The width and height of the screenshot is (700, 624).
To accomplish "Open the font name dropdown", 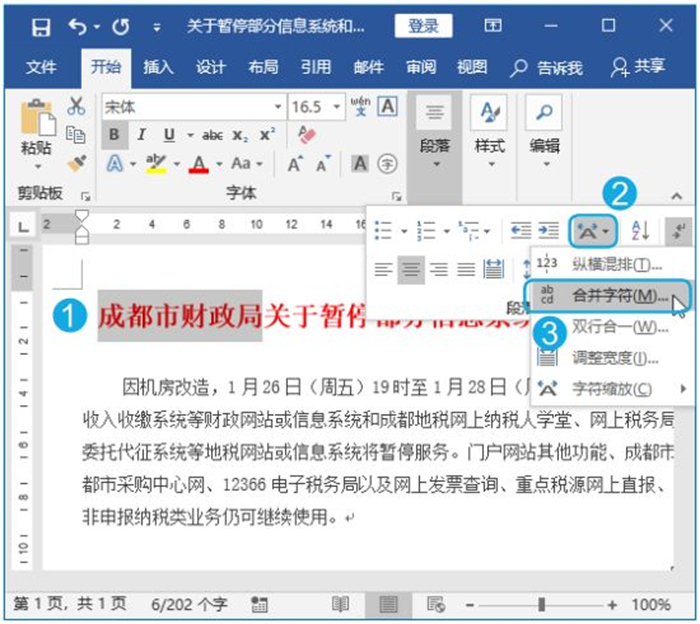I will [278, 107].
